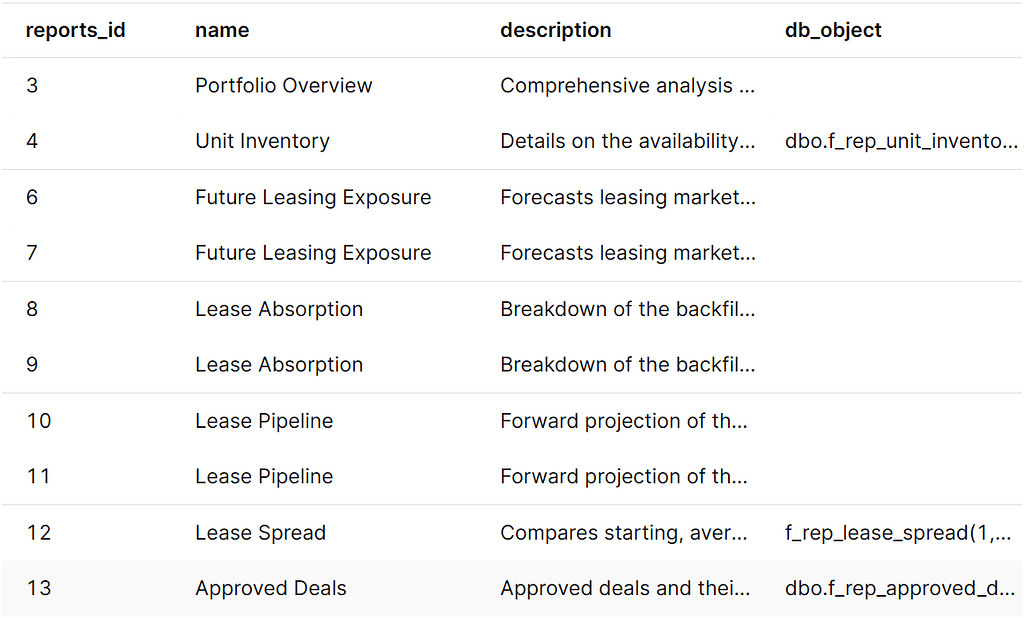Click reports_id cell with value 7
This screenshot has width=1024, height=618.
click(32, 253)
